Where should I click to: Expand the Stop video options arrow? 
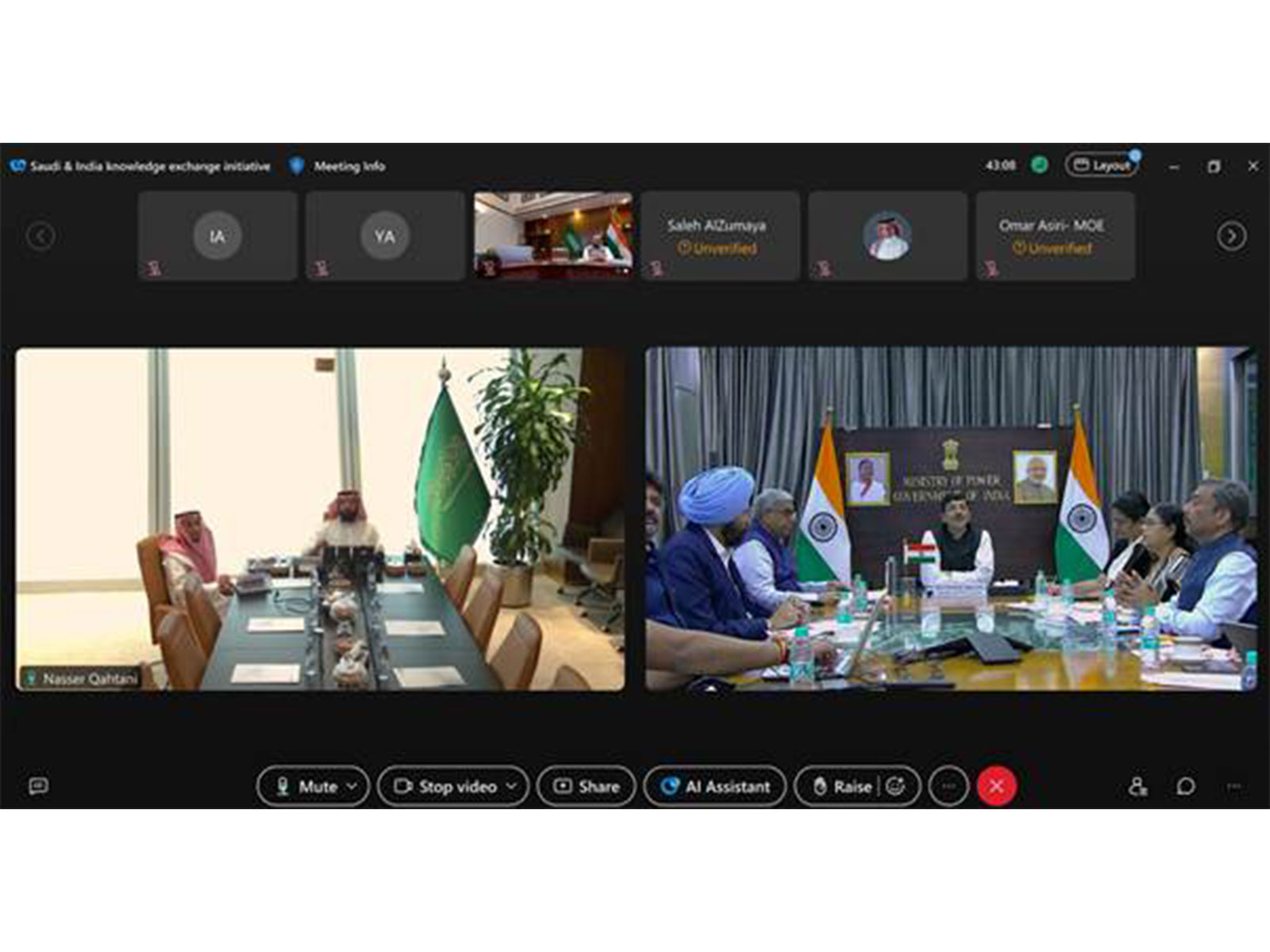tap(512, 786)
